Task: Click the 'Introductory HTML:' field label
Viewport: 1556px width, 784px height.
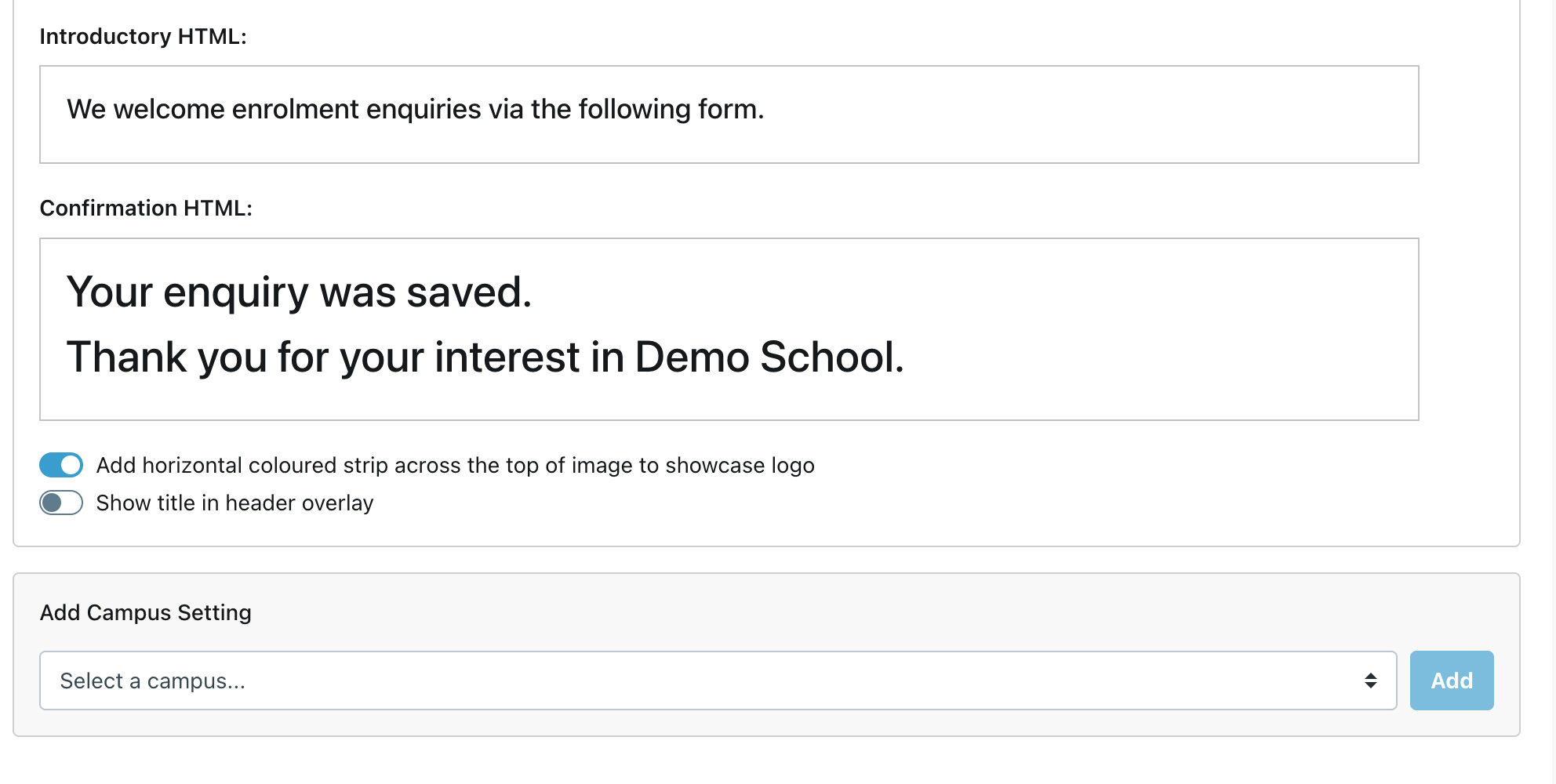Action: tap(143, 36)
